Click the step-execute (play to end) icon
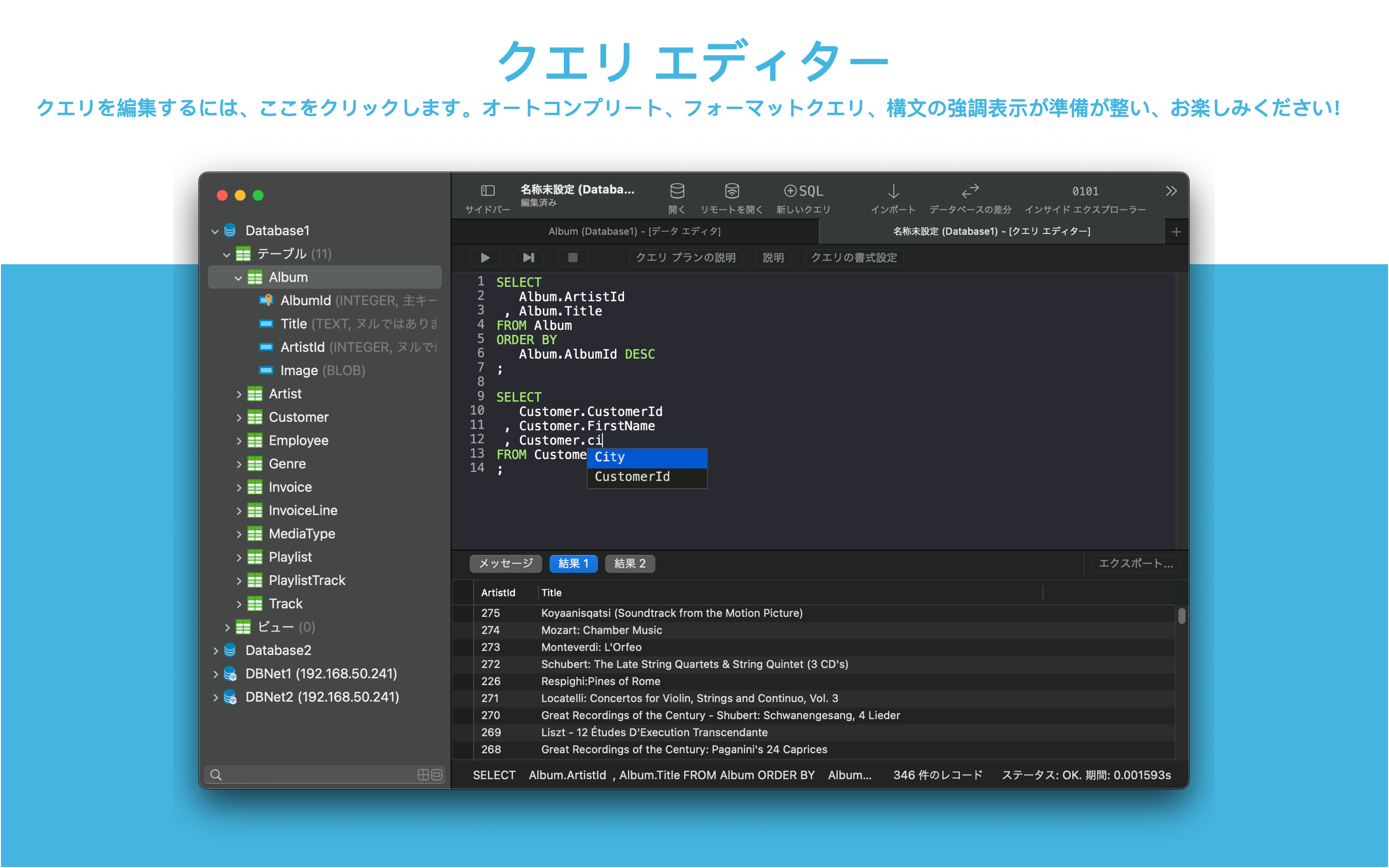The width and height of the screenshot is (1389, 868). coord(528,258)
